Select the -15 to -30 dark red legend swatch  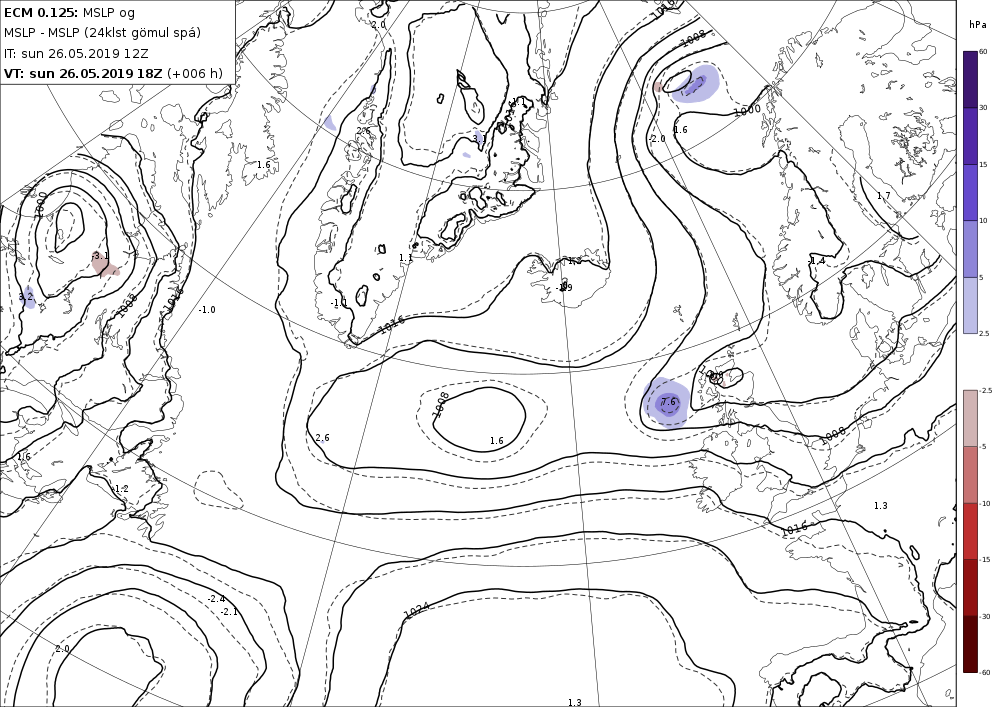(969, 587)
